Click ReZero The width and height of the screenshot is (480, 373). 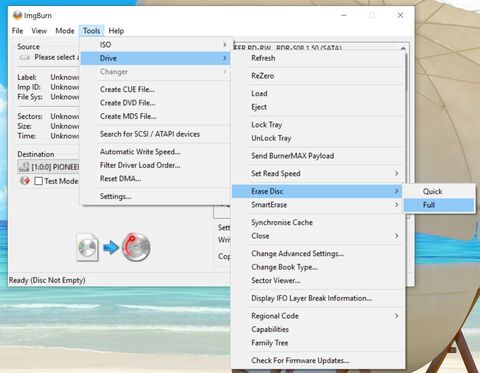[x=318, y=76]
